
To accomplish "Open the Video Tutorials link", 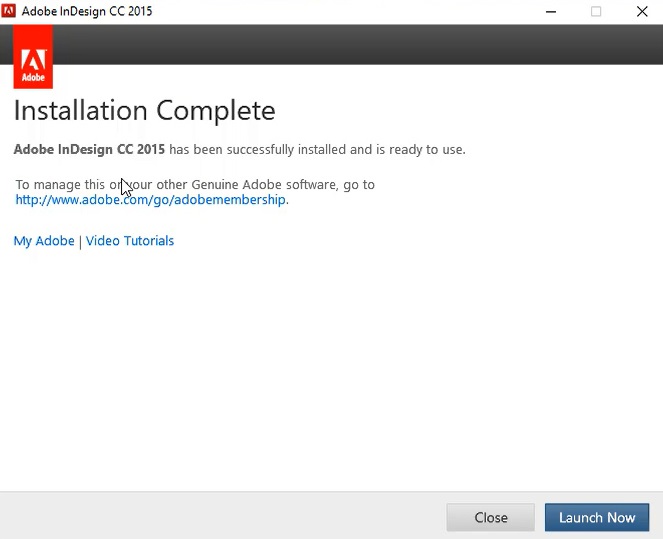I will click(130, 241).
